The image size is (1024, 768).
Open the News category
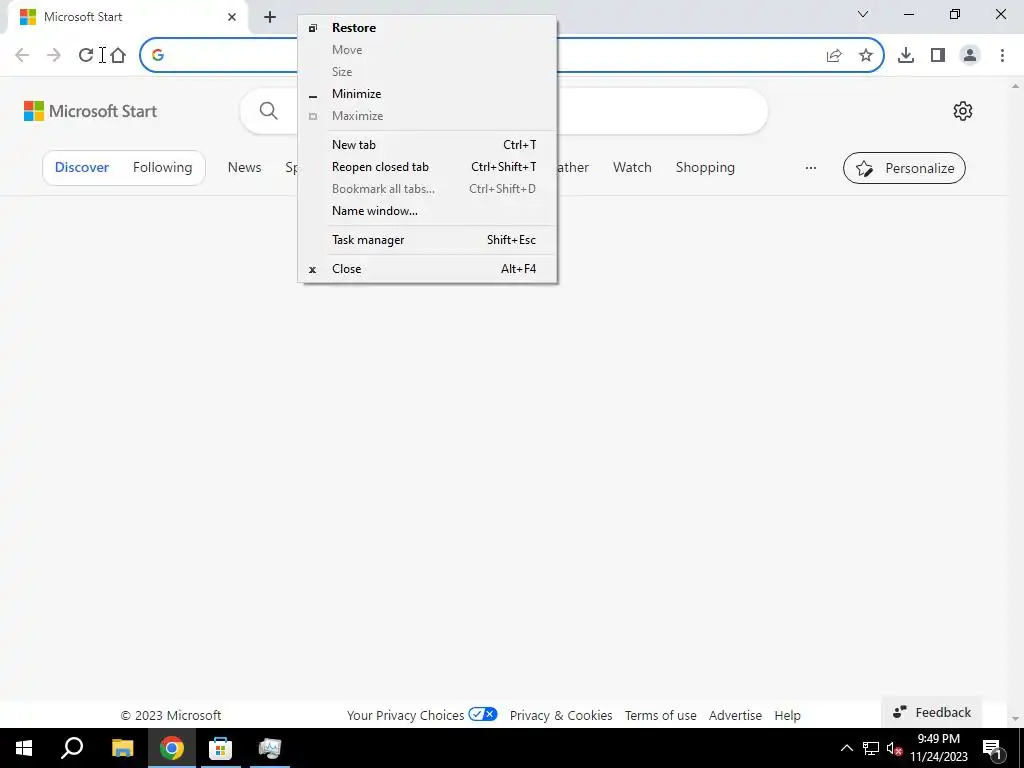244,167
